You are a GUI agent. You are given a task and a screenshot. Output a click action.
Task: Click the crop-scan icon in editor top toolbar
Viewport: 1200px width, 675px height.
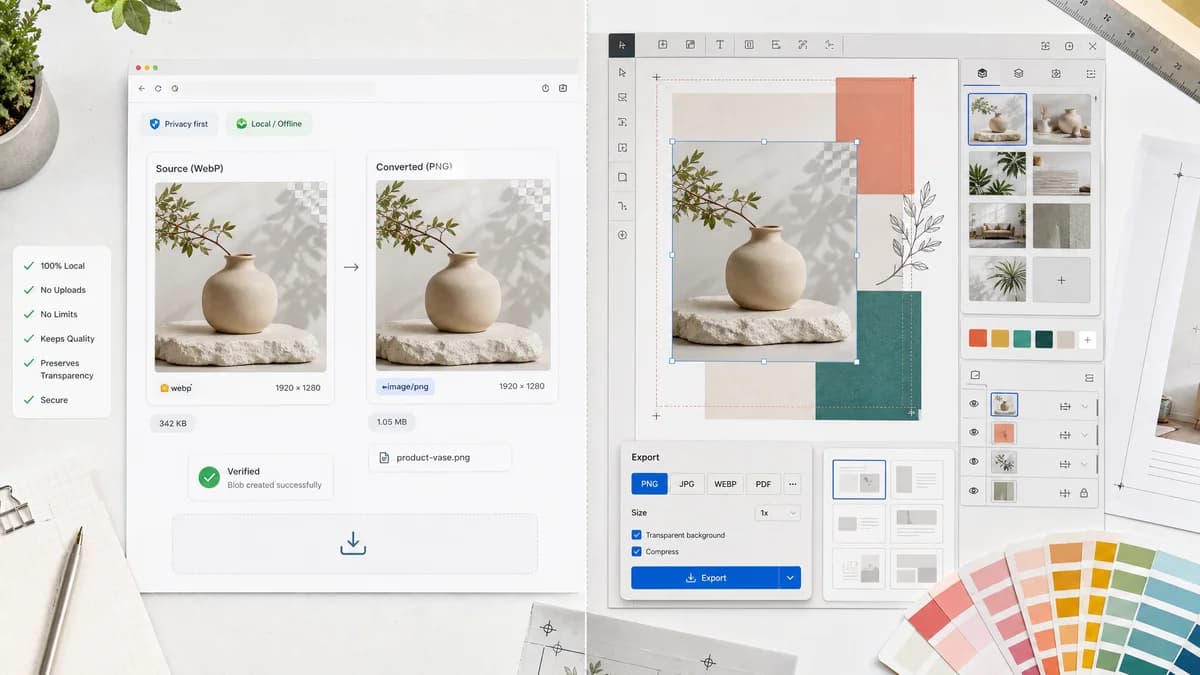[802, 45]
